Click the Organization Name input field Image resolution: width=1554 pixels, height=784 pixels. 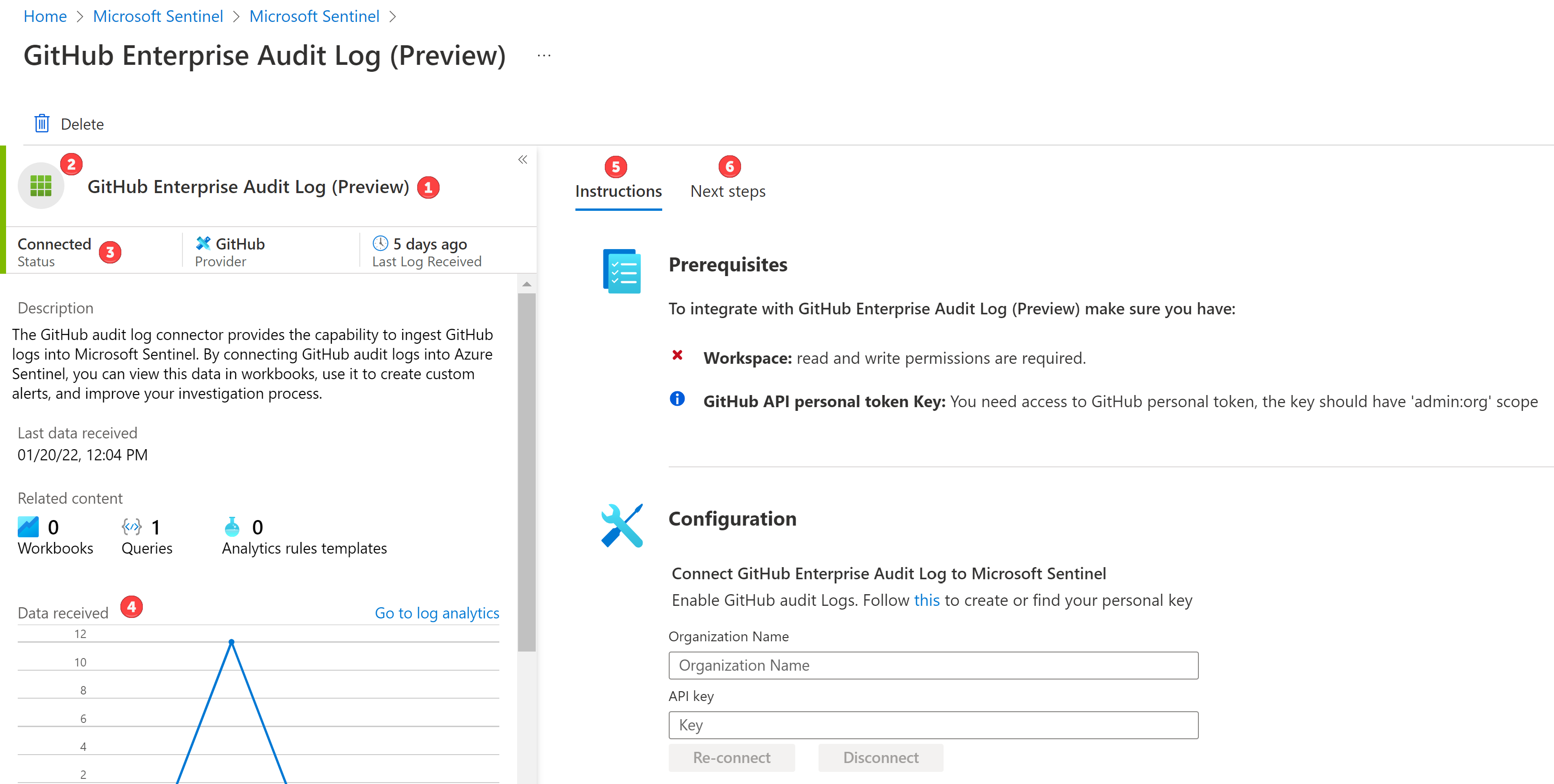[x=934, y=663]
